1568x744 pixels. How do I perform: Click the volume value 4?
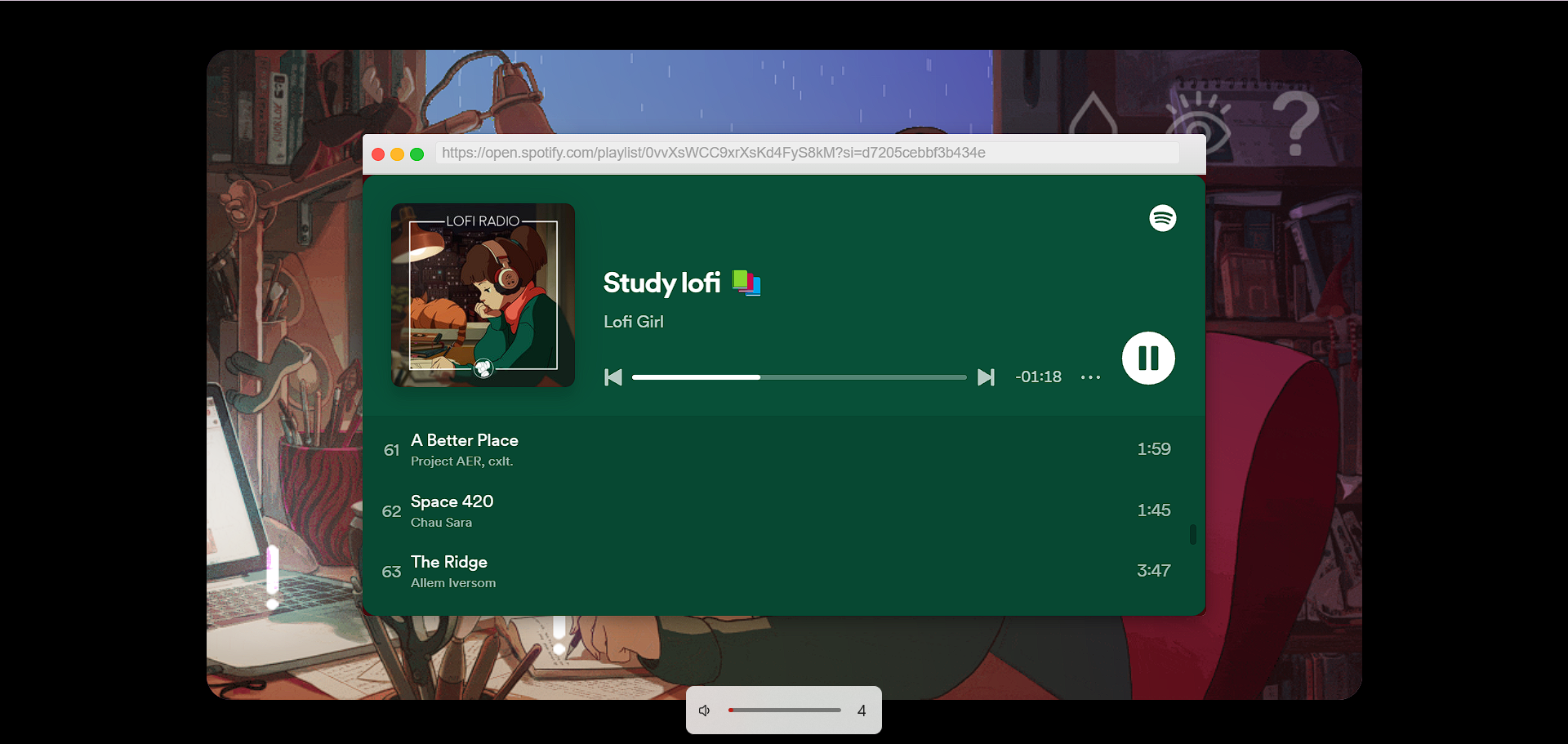[862, 711]
